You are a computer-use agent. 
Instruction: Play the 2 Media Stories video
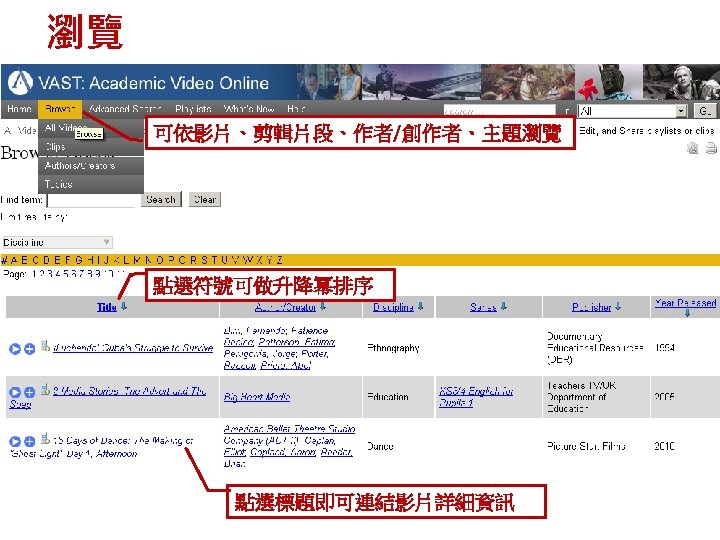point(15,392)
